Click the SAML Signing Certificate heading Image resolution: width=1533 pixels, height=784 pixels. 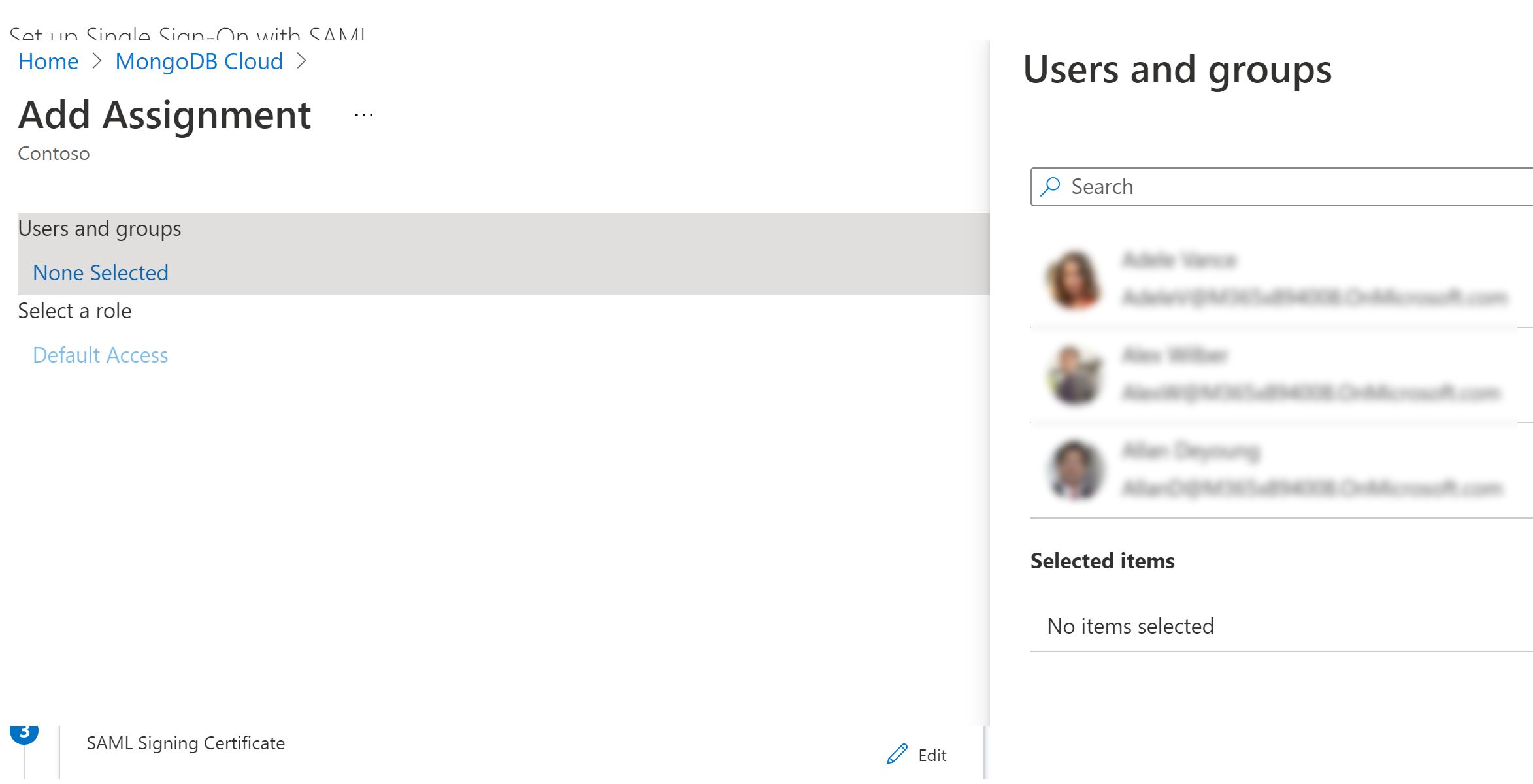186,743
